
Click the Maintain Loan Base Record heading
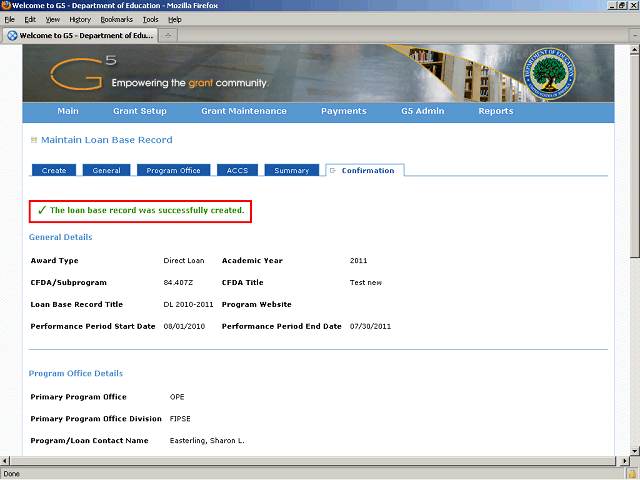(107, 140)
